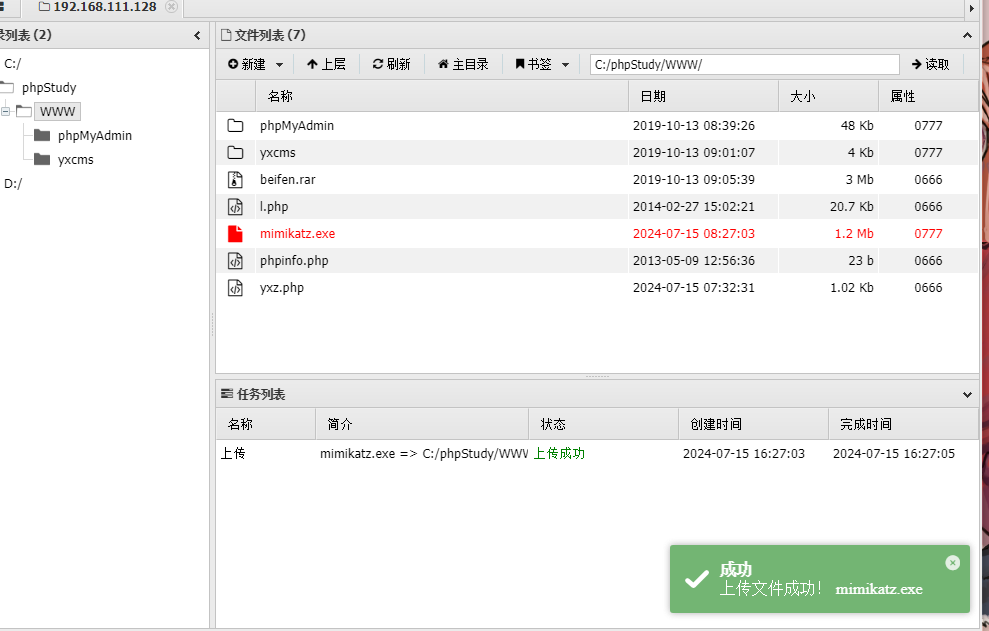This screenshot has width=989, height=631.
Task: Click the 上传成功 status text
Action: point(559,453)
